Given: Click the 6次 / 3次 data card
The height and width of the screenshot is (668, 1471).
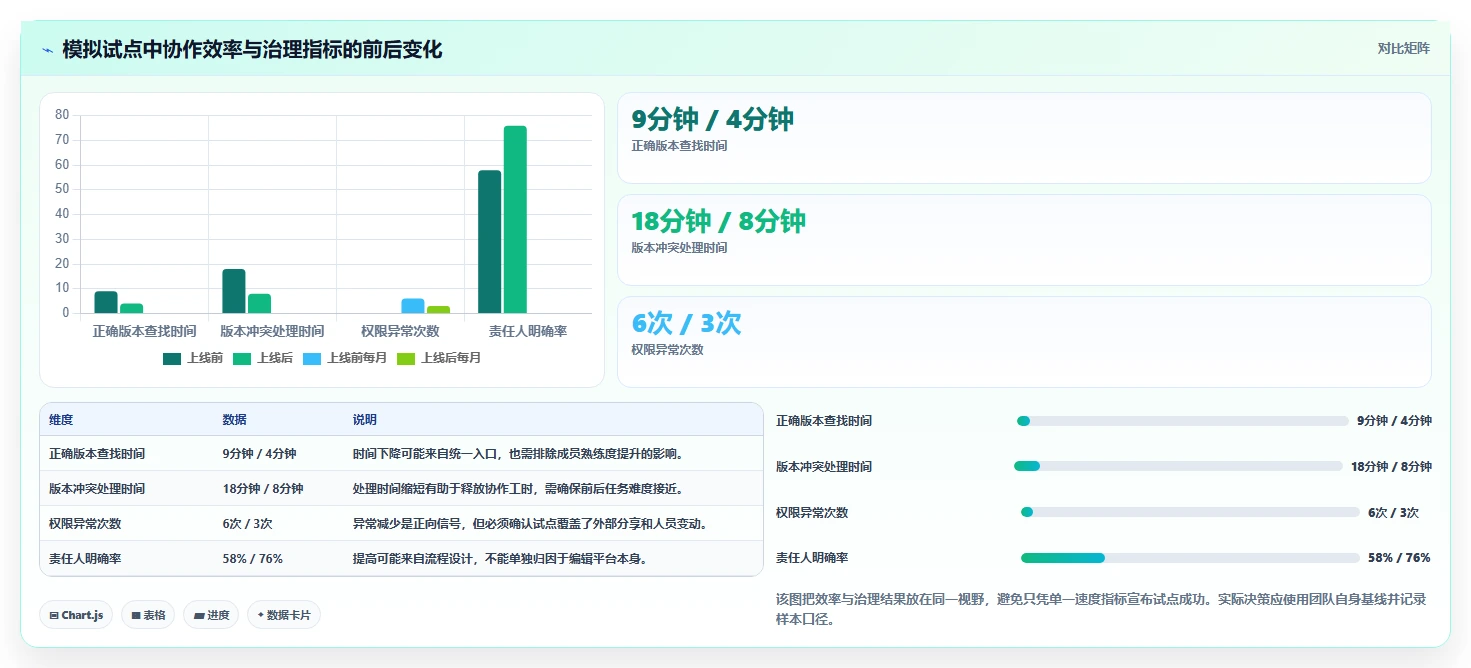Looking at the screenshot, I should click(x=1024, y=342).
